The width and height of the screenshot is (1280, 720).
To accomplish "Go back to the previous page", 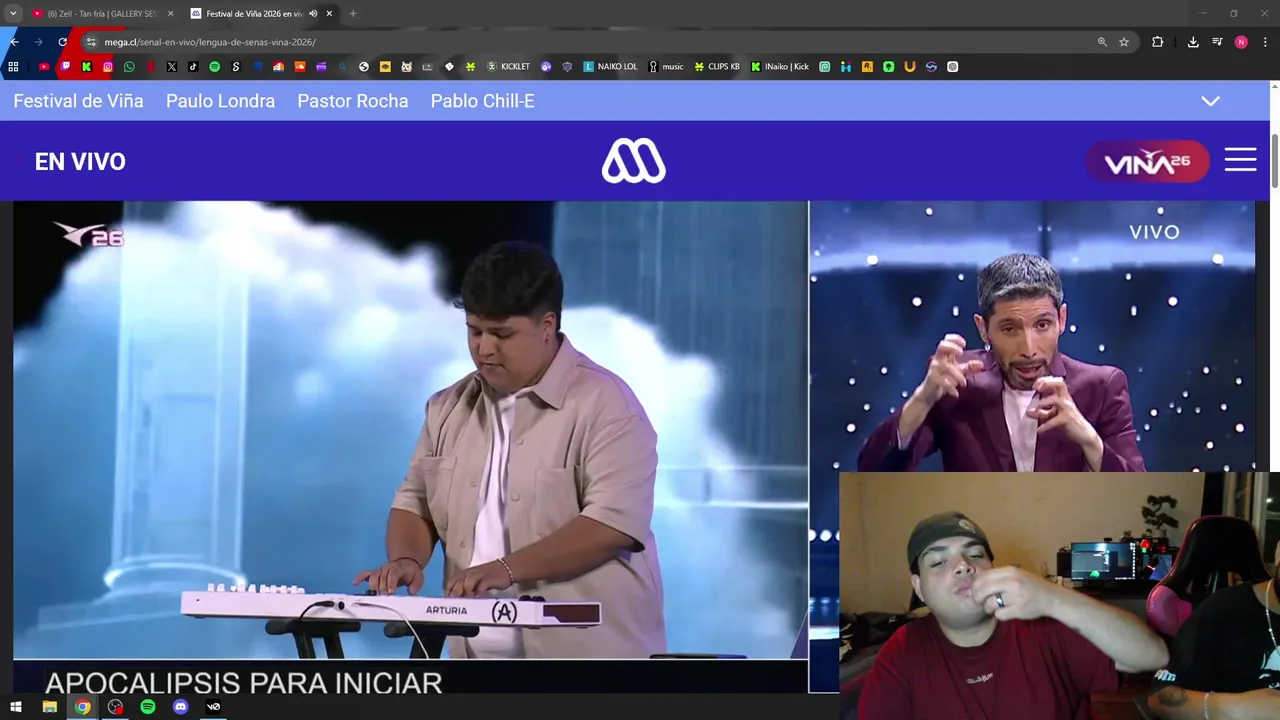I will pos(14,42).
